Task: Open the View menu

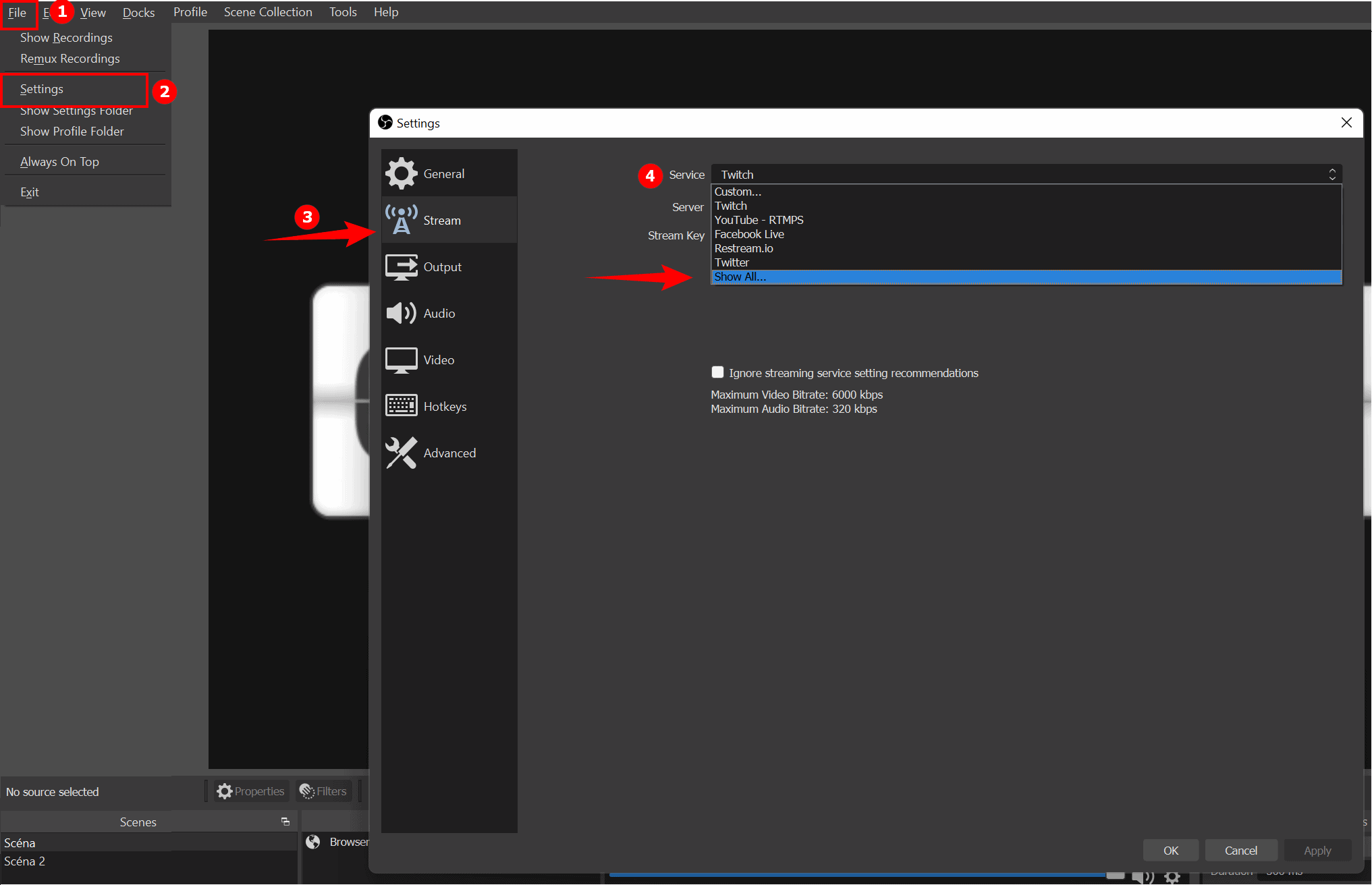Action: (x=93, y=12)
